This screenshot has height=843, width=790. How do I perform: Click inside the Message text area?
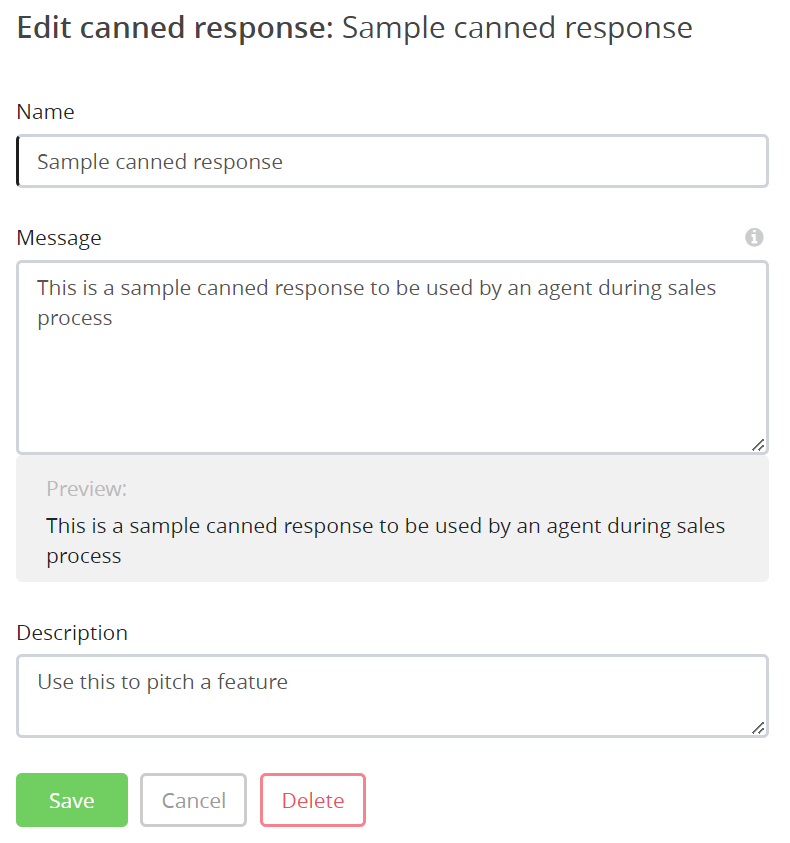(x=392, y=380)
